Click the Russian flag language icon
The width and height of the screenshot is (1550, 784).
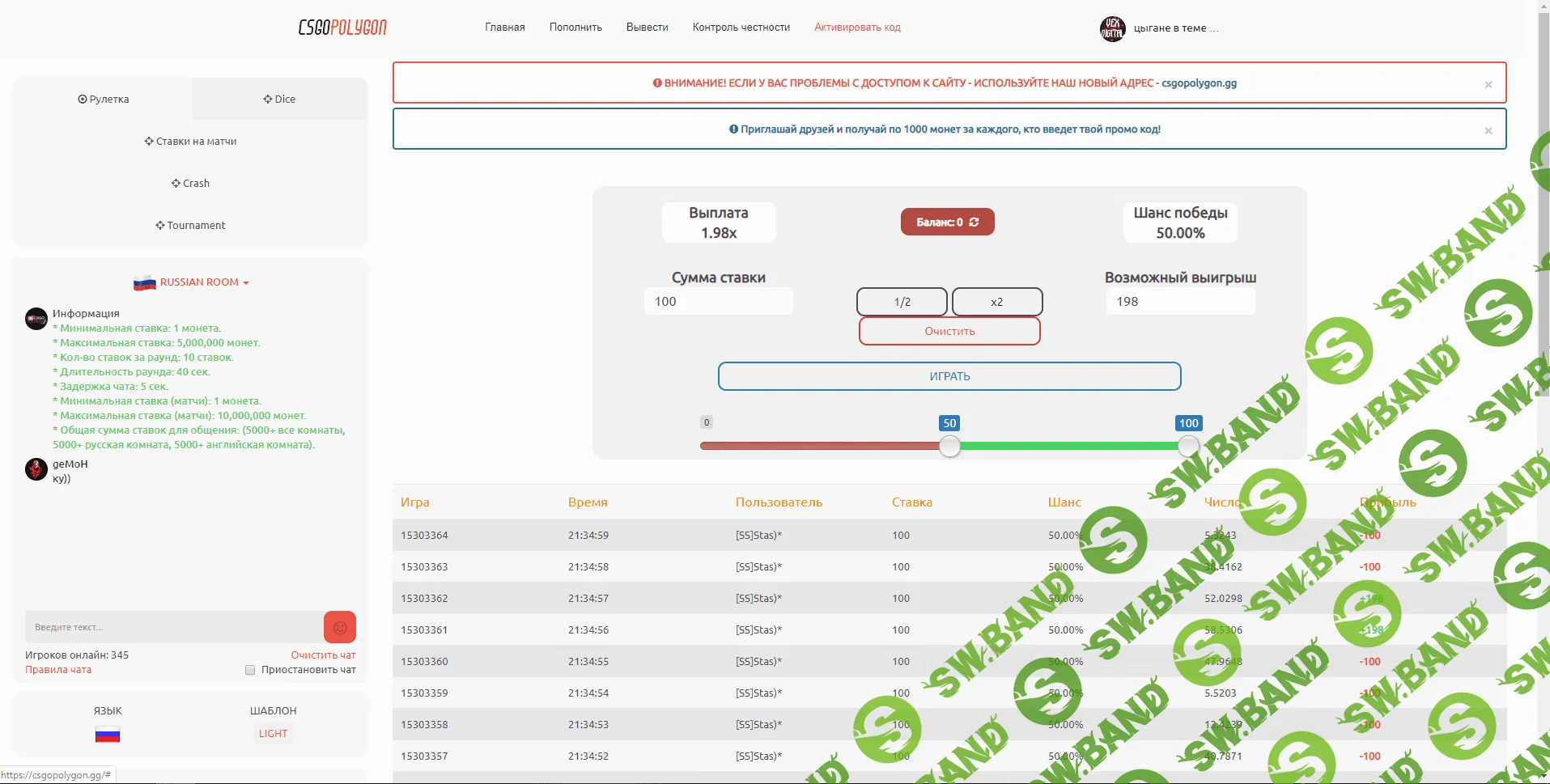108,735
